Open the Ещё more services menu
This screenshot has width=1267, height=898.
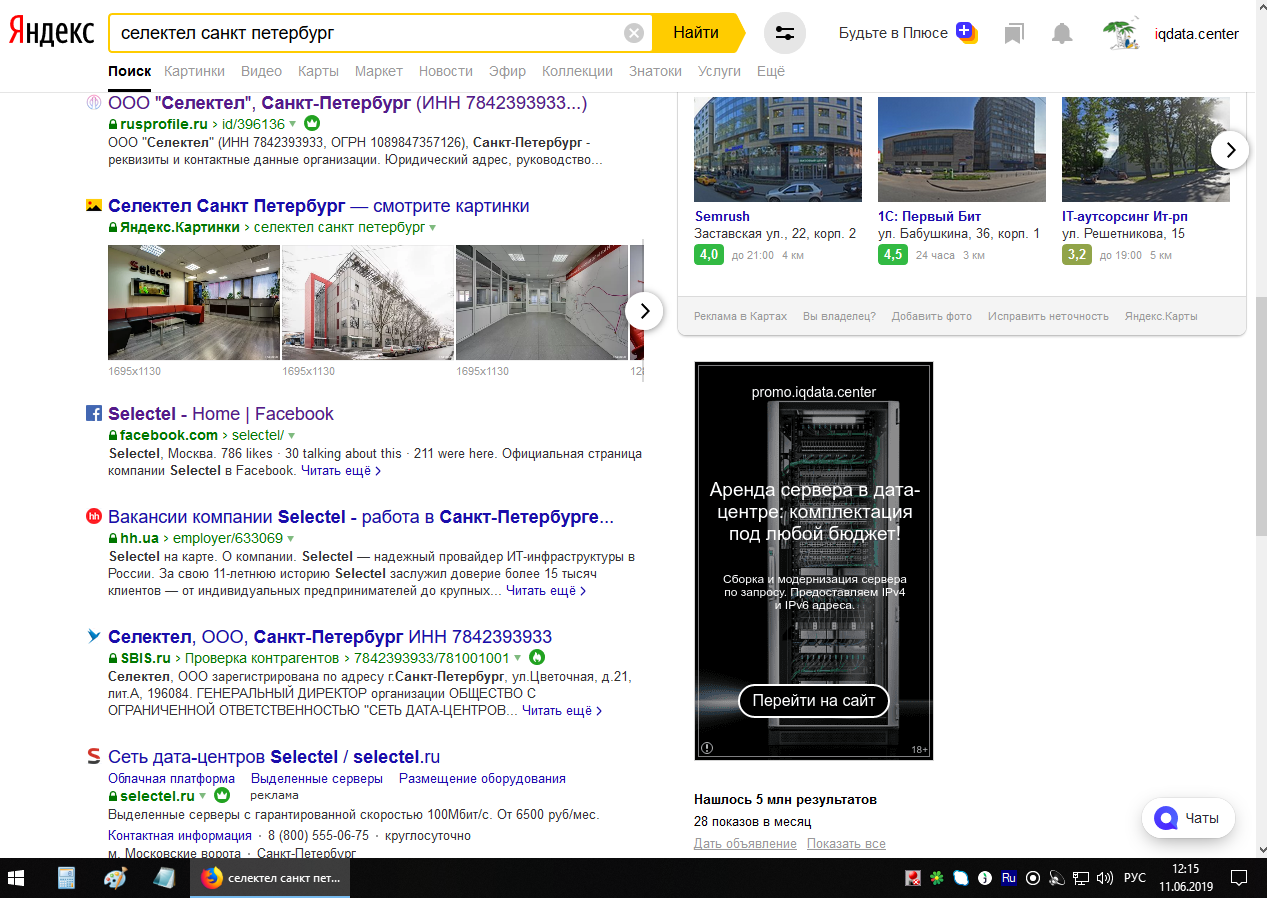(771, 71)
